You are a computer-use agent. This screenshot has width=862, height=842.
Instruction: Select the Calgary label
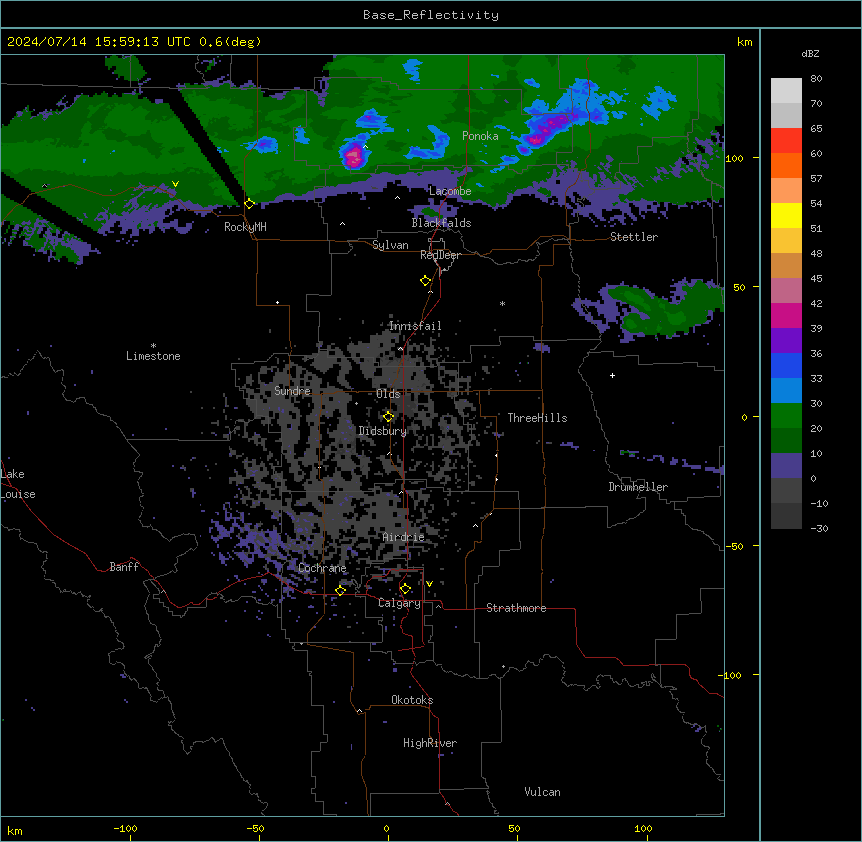[399, 603]
